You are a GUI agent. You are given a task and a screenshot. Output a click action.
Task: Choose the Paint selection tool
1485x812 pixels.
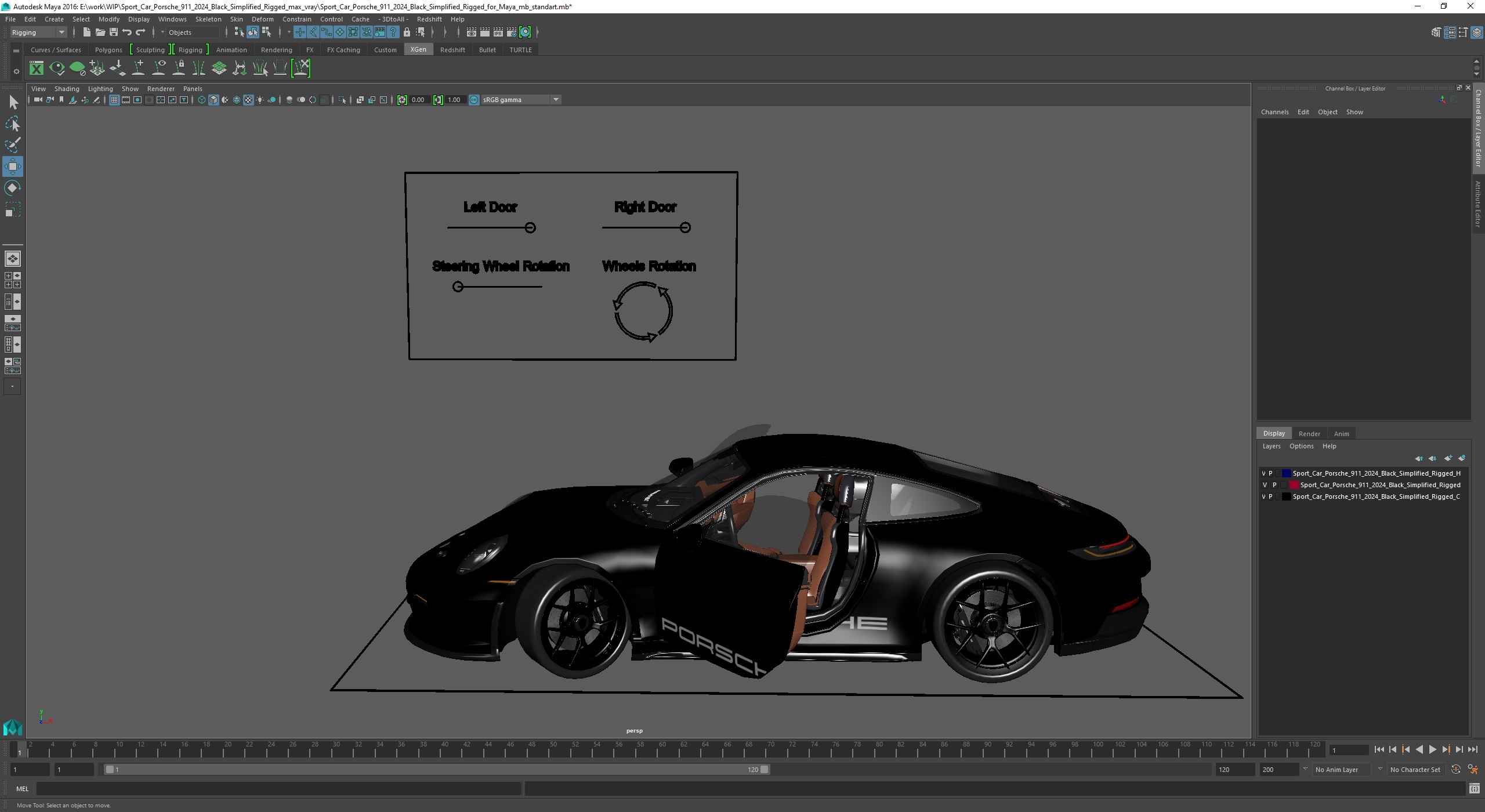tap(13, 145)
